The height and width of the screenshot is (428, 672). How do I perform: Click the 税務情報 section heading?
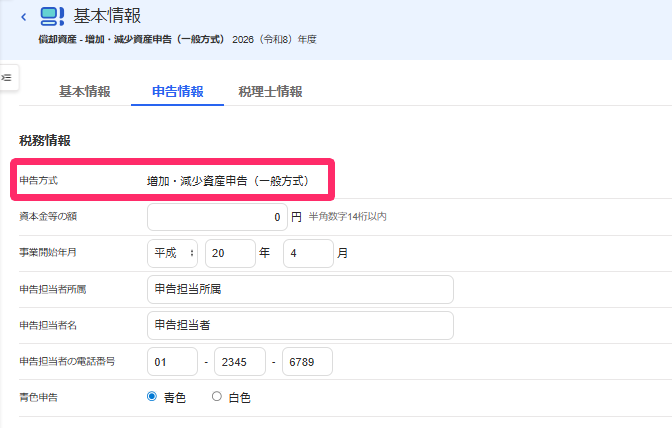pyautogui.click(x=45, y=141)
